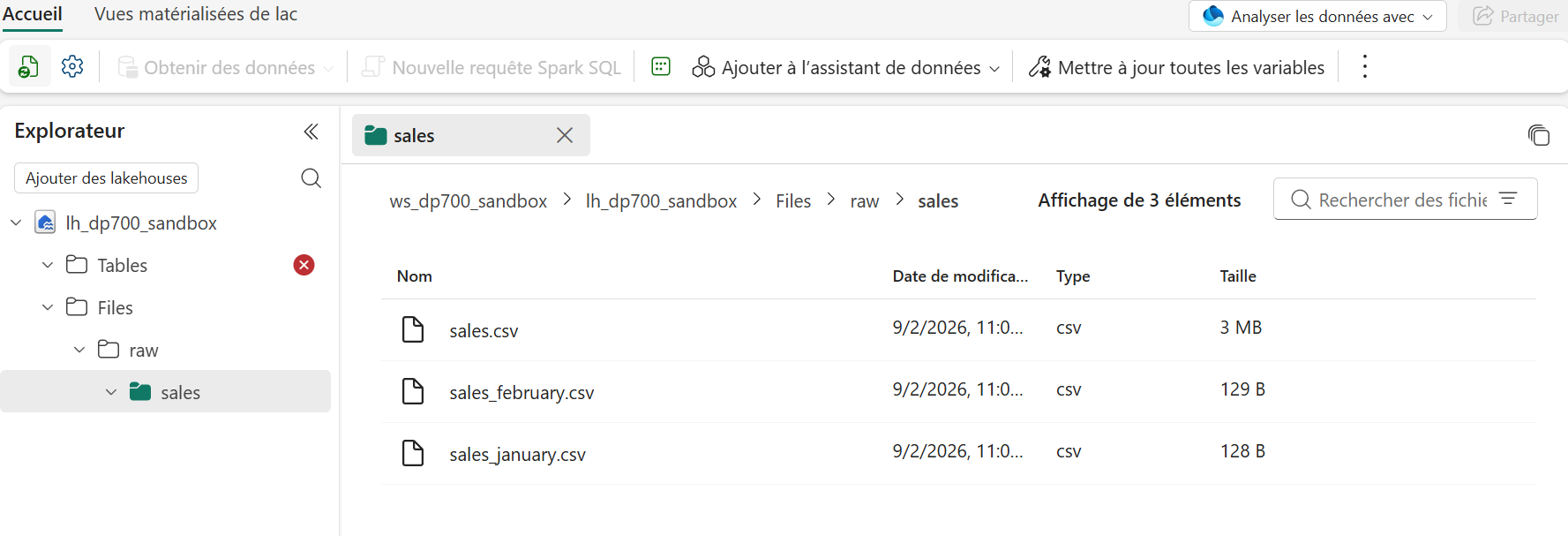The image size is (1568, 536).
Task: Collapse the Files node chevron
Action: click(x=48, y=307)
